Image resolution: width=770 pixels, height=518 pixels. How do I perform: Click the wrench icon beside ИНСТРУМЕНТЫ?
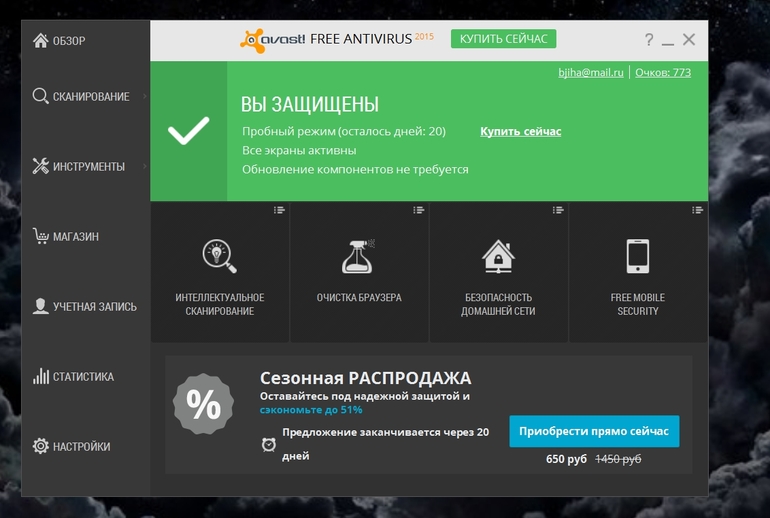point(40,166)
